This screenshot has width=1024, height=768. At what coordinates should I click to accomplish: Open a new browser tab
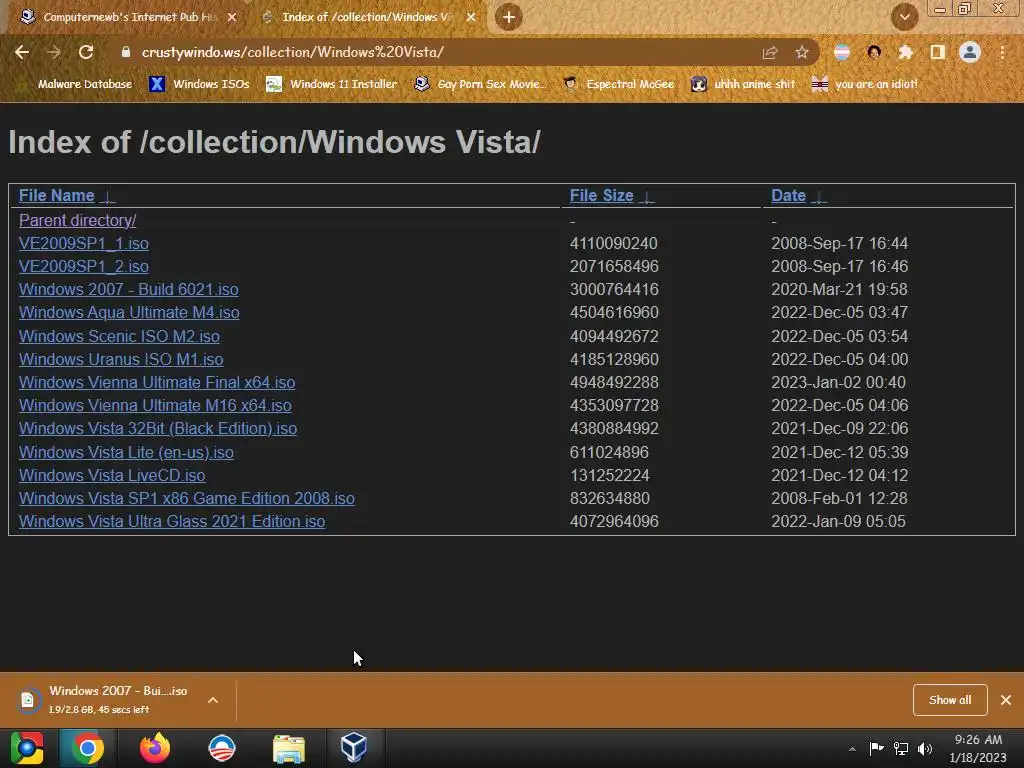pos(509,17)
